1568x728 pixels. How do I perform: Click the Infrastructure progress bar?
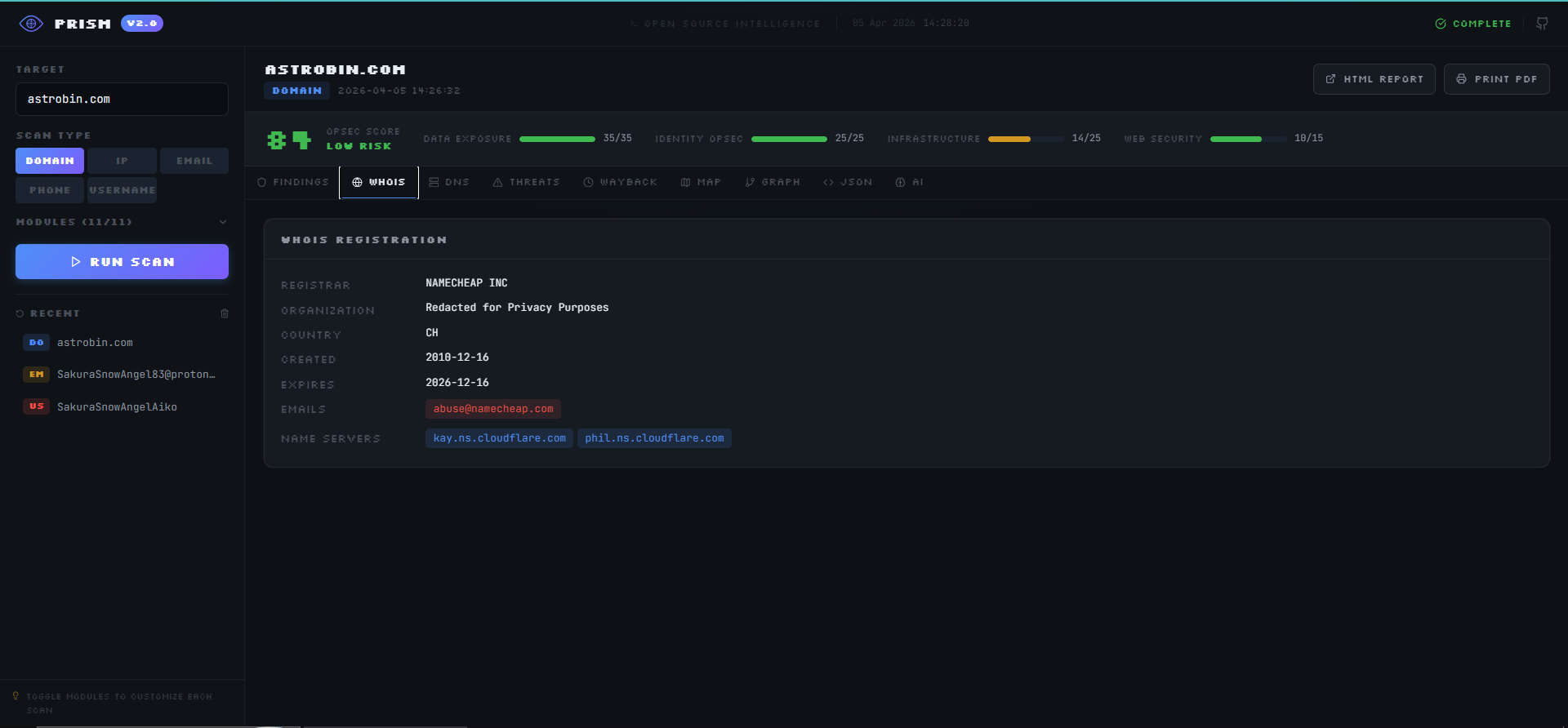point(1026,139)
